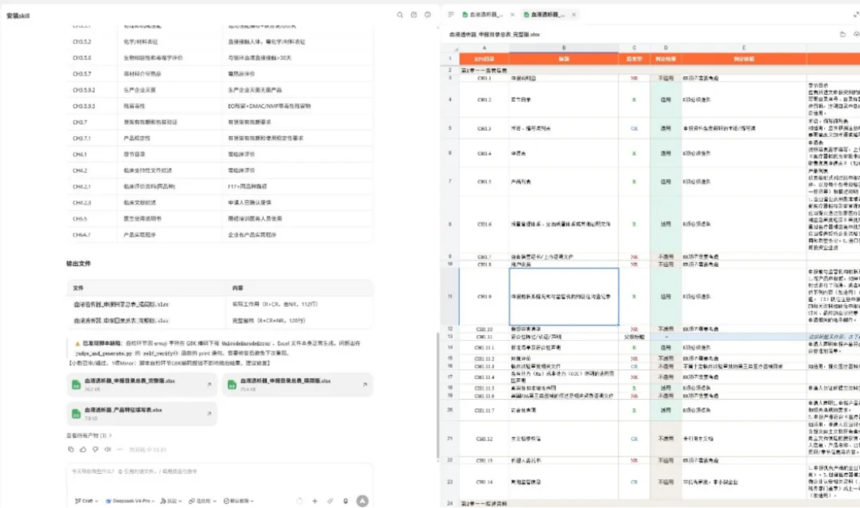Select column D header in the sheet
The image size is (860, 508).
click(x=665, y=48)
